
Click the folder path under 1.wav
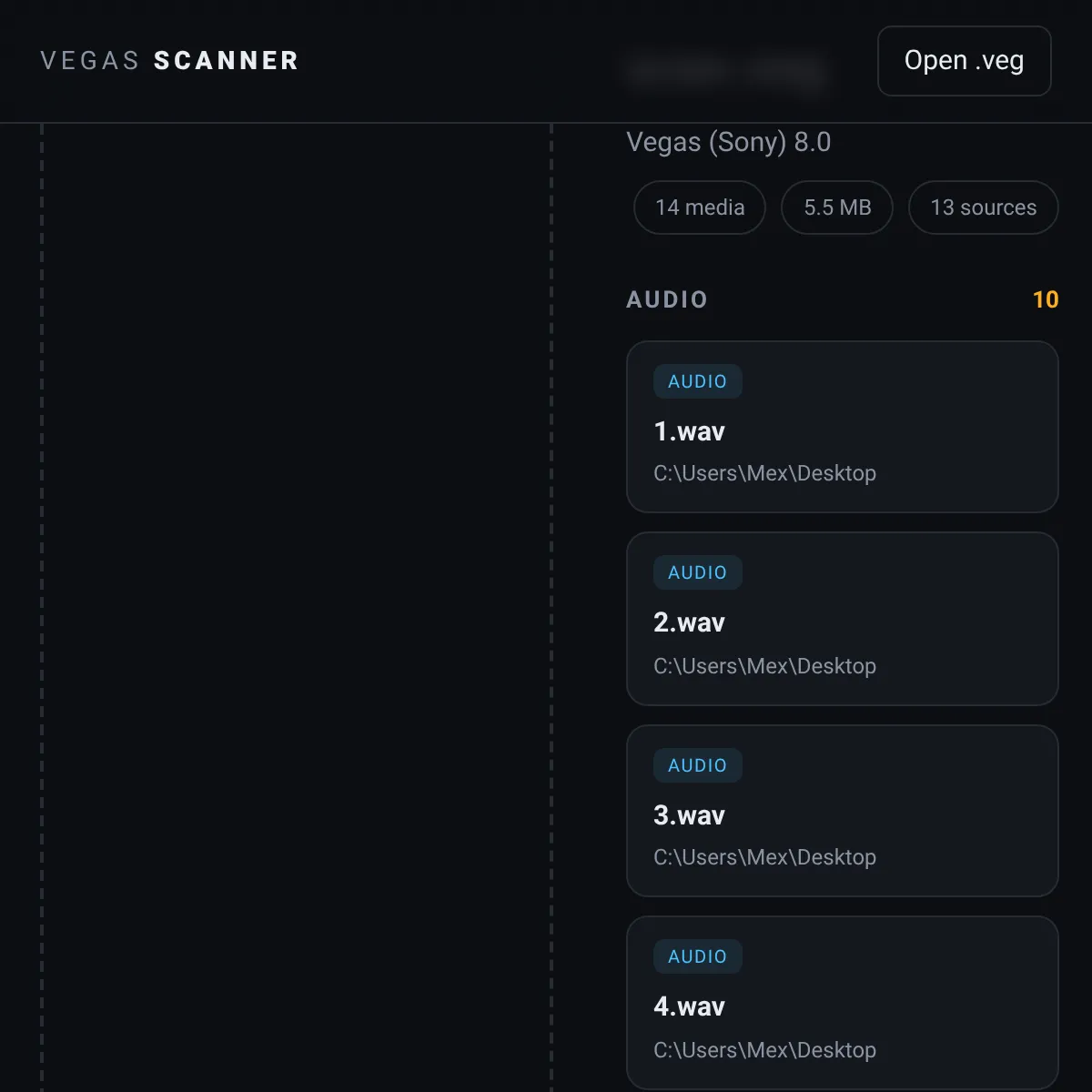coord(764,473)
